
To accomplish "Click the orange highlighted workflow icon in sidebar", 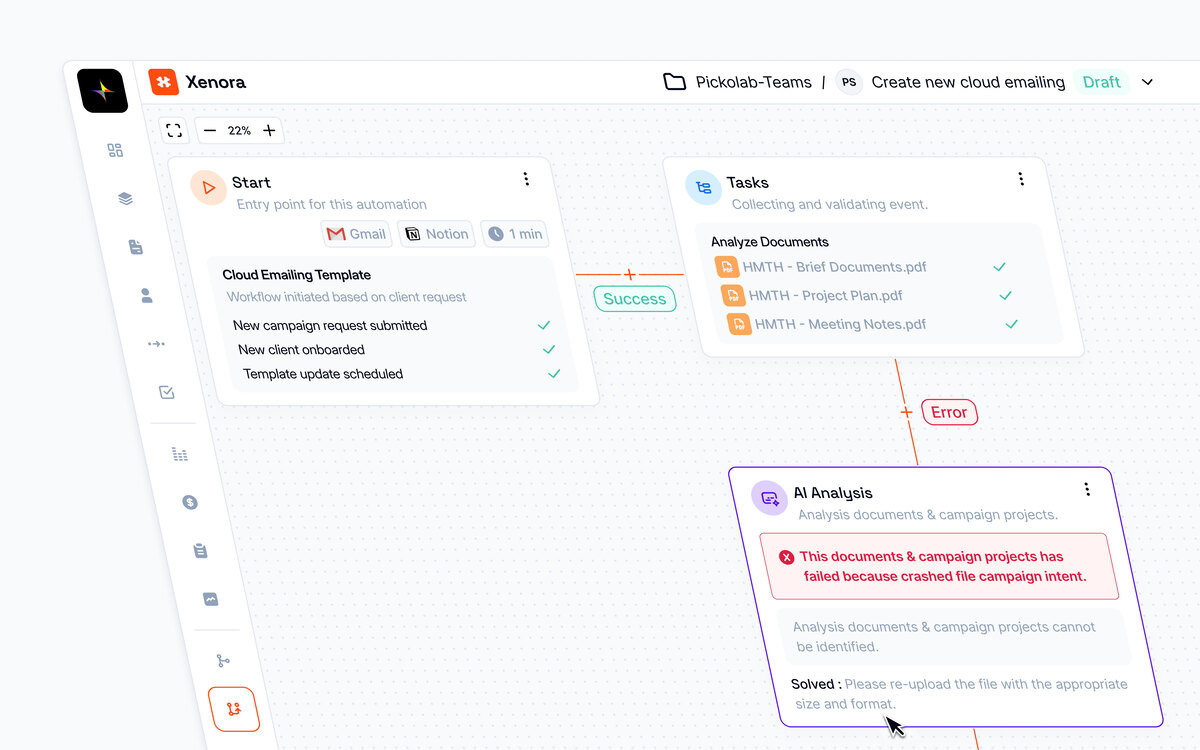I will pos(233,709).
